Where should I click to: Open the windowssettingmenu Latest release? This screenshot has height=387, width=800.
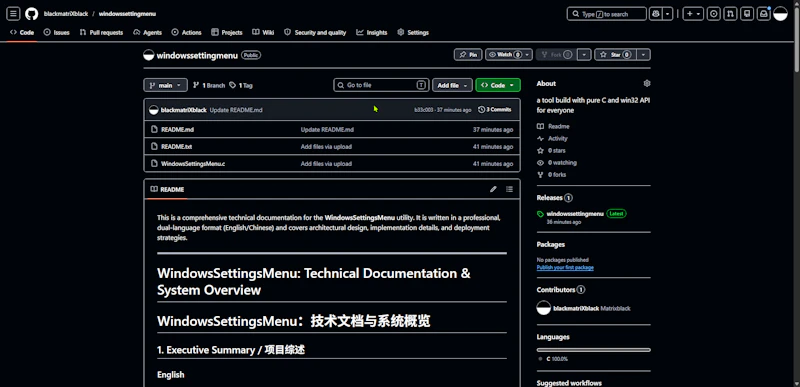(581, 214)
